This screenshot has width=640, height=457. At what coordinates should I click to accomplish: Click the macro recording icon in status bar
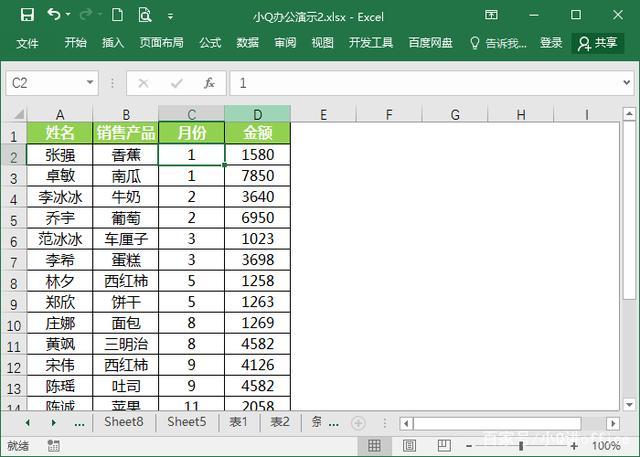(53, 446)
